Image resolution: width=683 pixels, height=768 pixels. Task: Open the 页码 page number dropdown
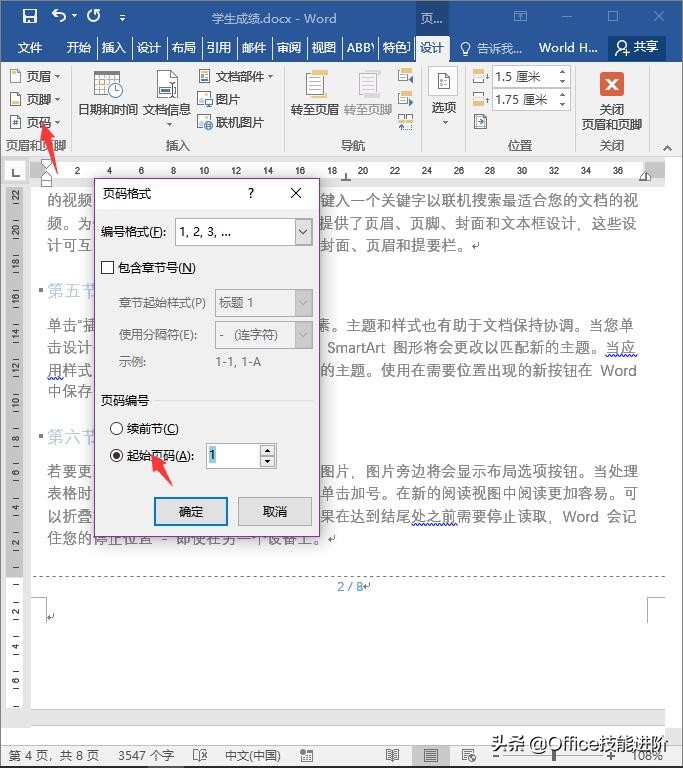coord(36,122)
